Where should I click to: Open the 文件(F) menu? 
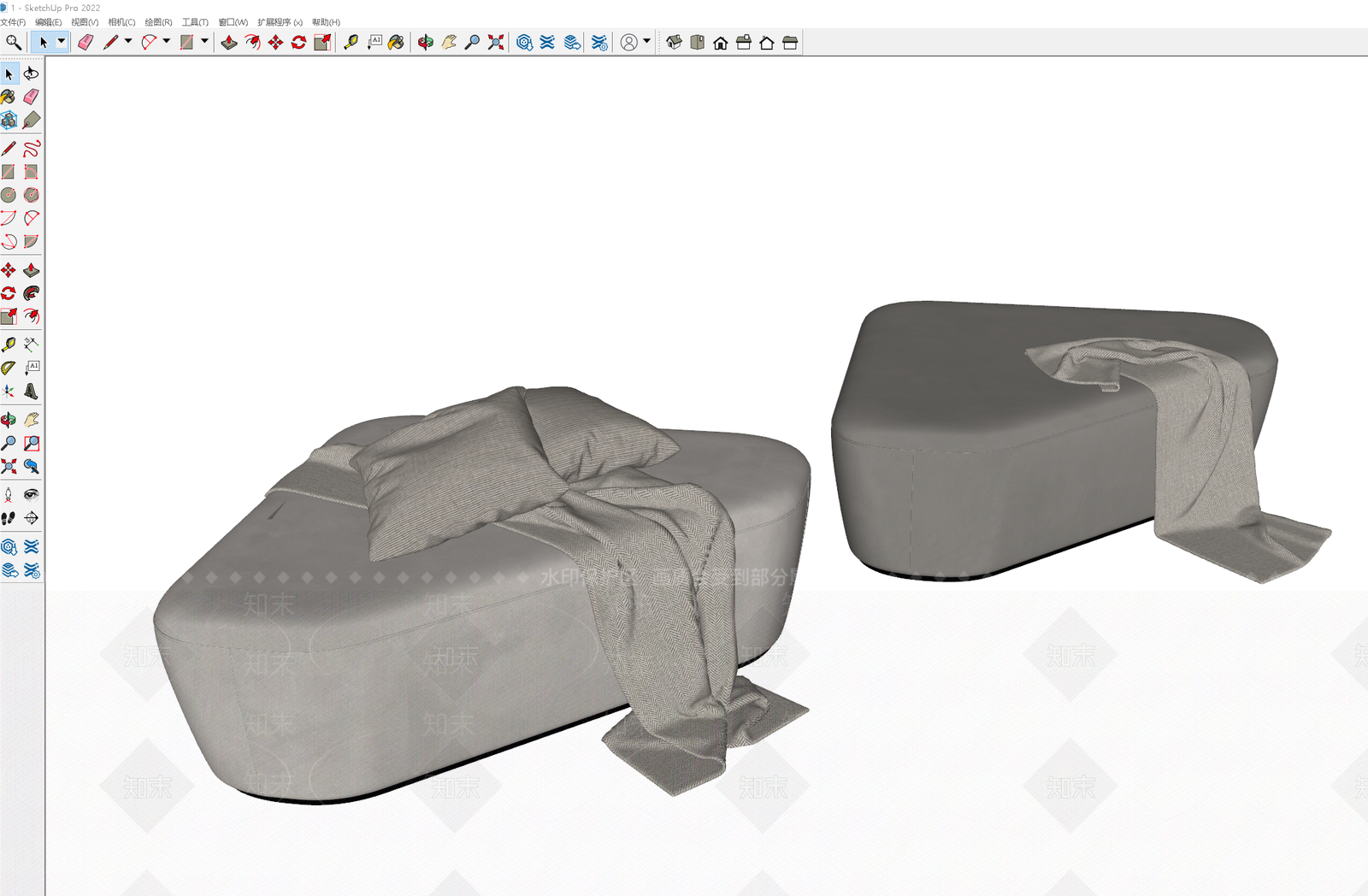tap(13, 22)
